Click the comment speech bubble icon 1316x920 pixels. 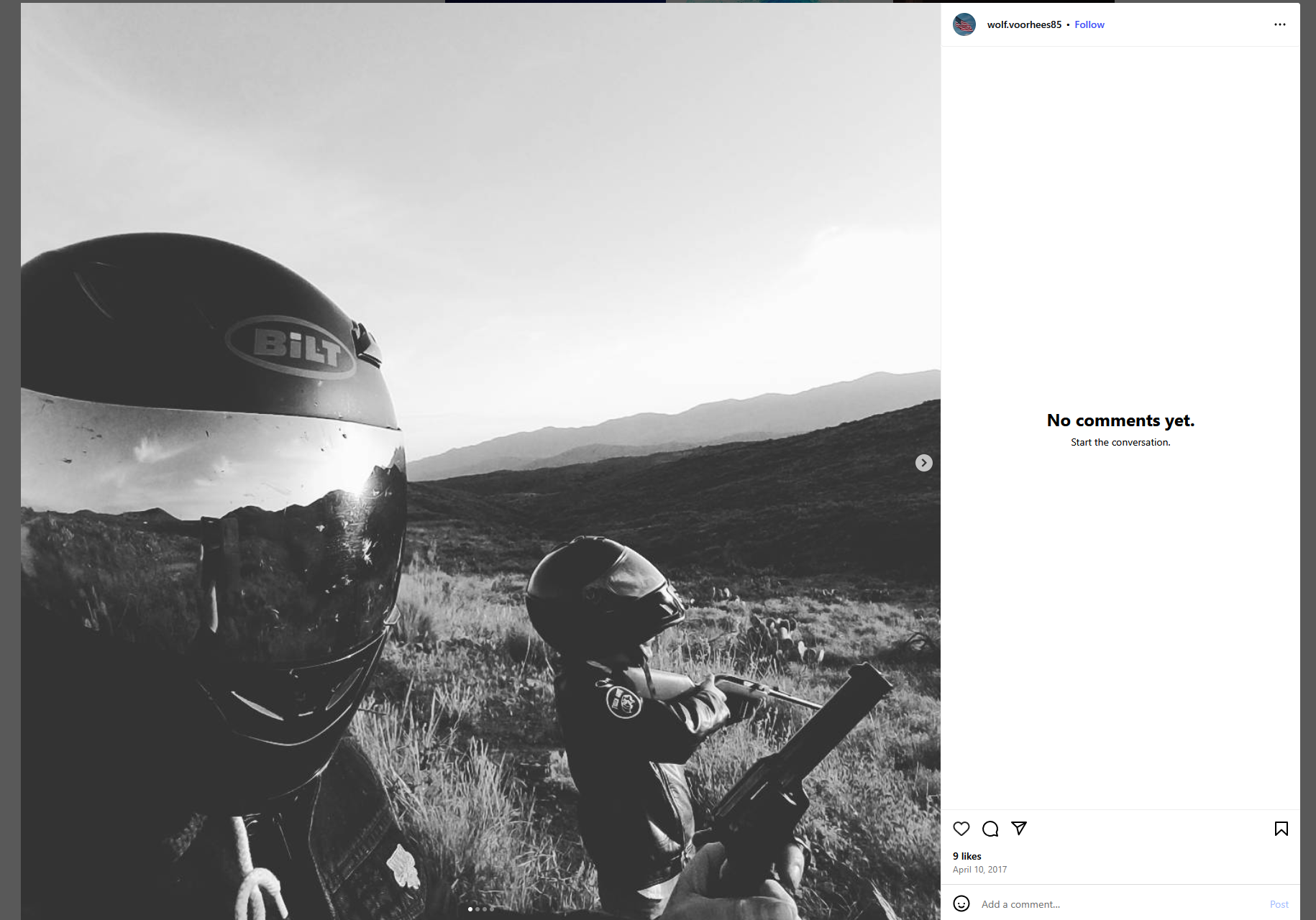click(990, 829)
